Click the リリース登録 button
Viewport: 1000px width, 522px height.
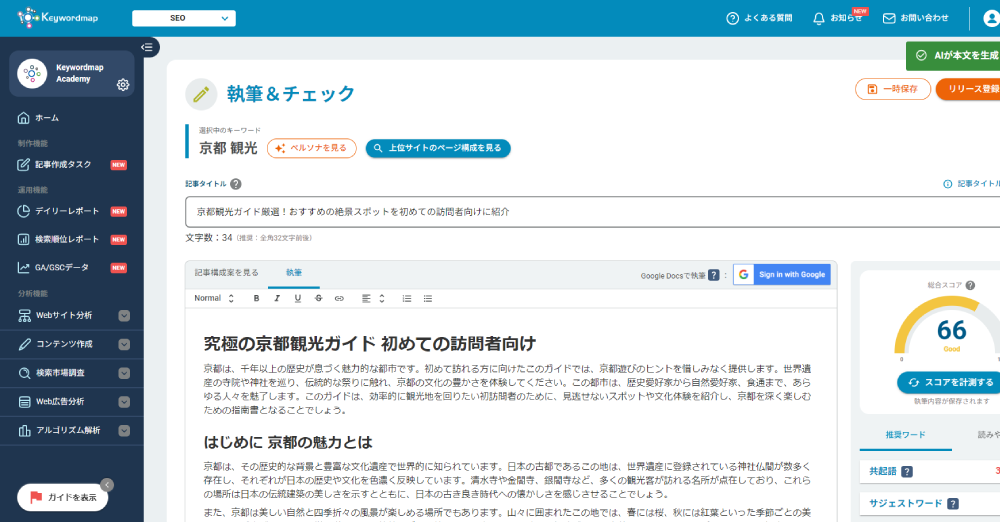click(968, 89)
